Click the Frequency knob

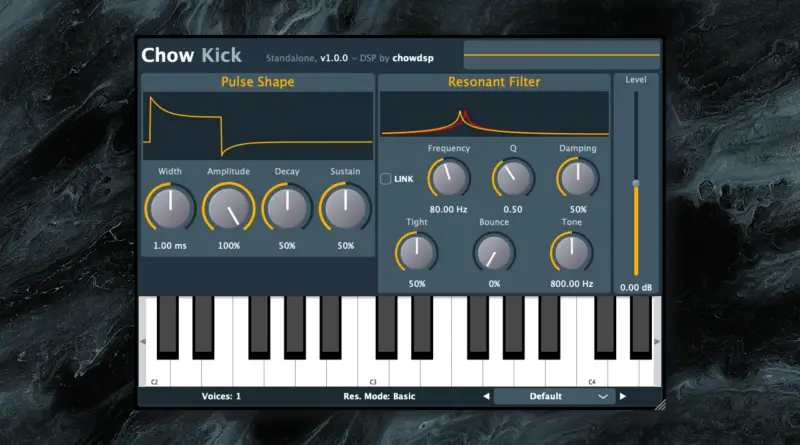tap(448, 179)
